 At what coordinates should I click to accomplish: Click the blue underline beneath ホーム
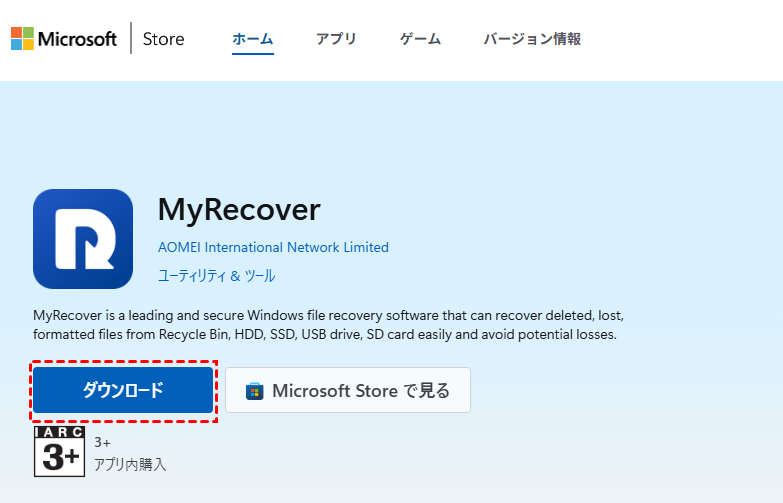pos(253,54)
